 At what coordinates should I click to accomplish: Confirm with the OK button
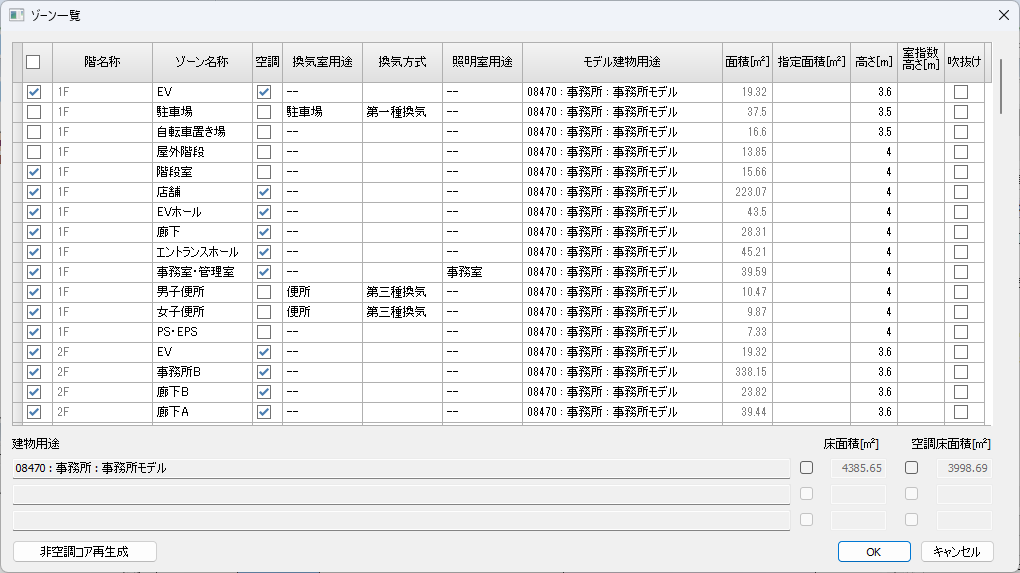click(x=873, y=551)
